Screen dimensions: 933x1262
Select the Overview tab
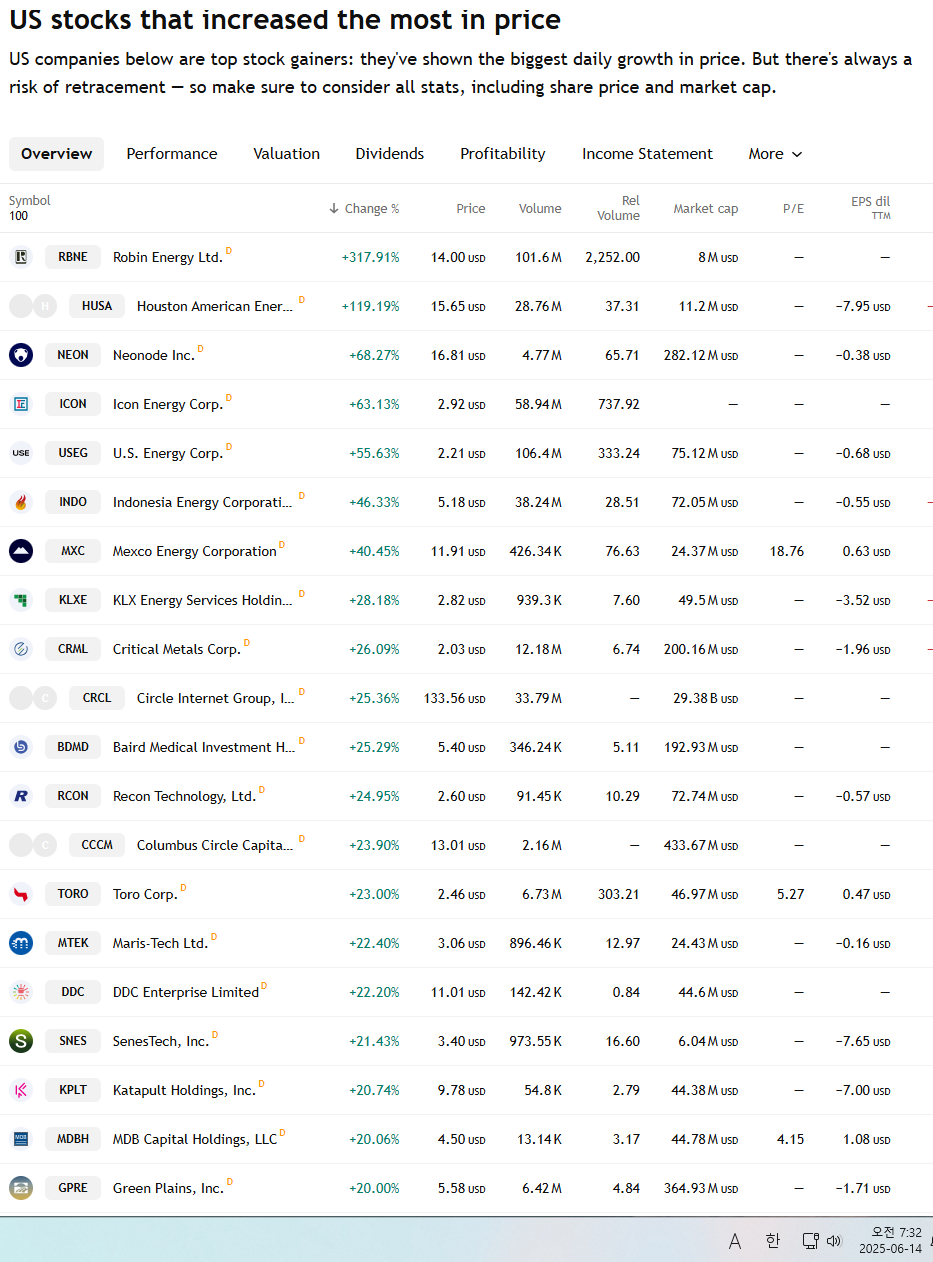(56, 154)
